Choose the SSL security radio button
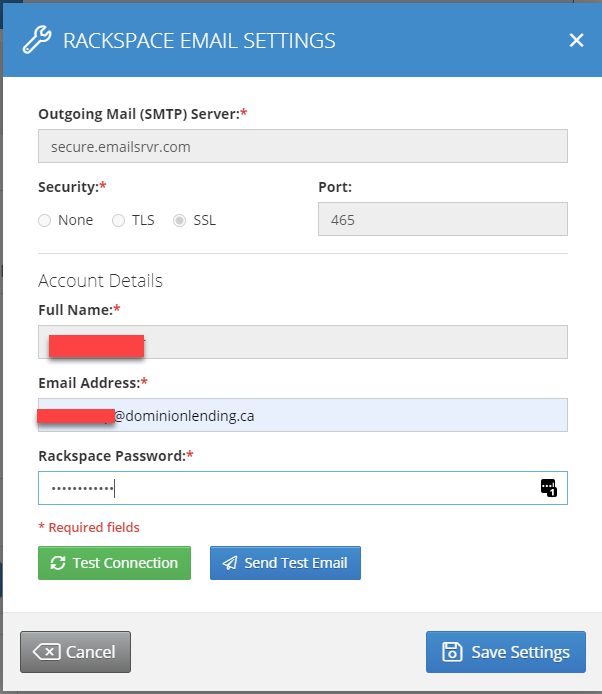Viewport: 602px width, 694px height. 179,220
